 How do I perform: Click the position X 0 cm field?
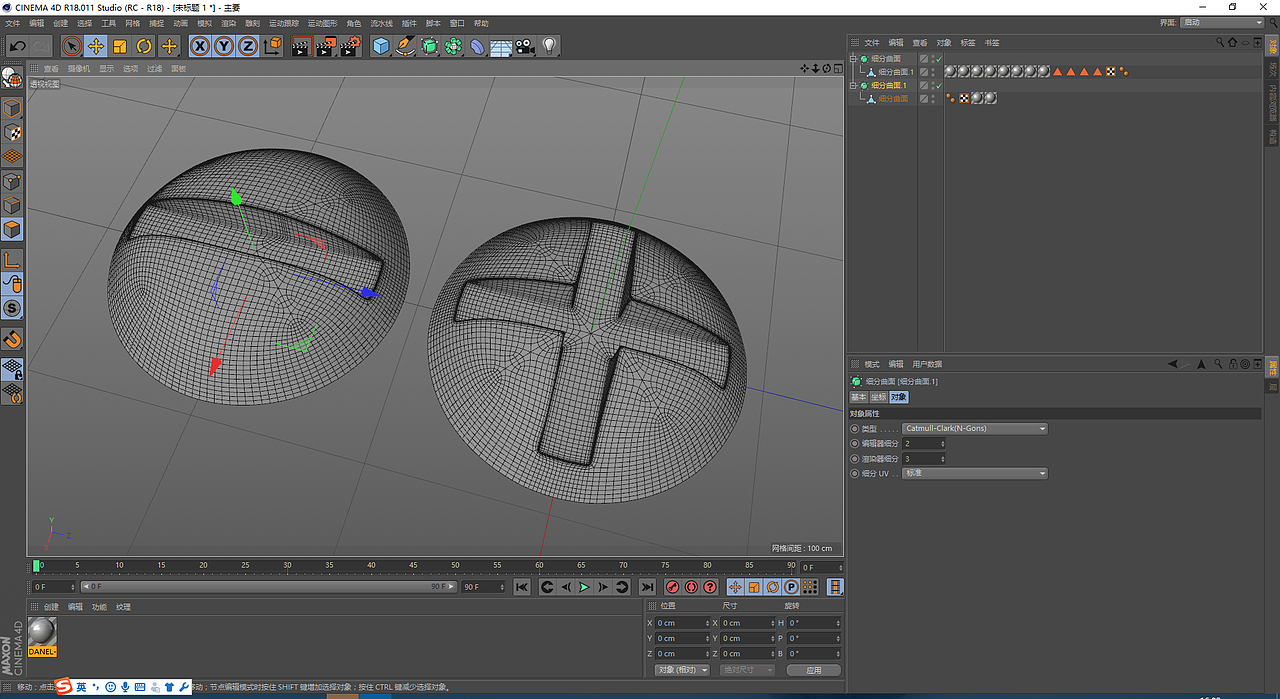(x=682, y=623)
